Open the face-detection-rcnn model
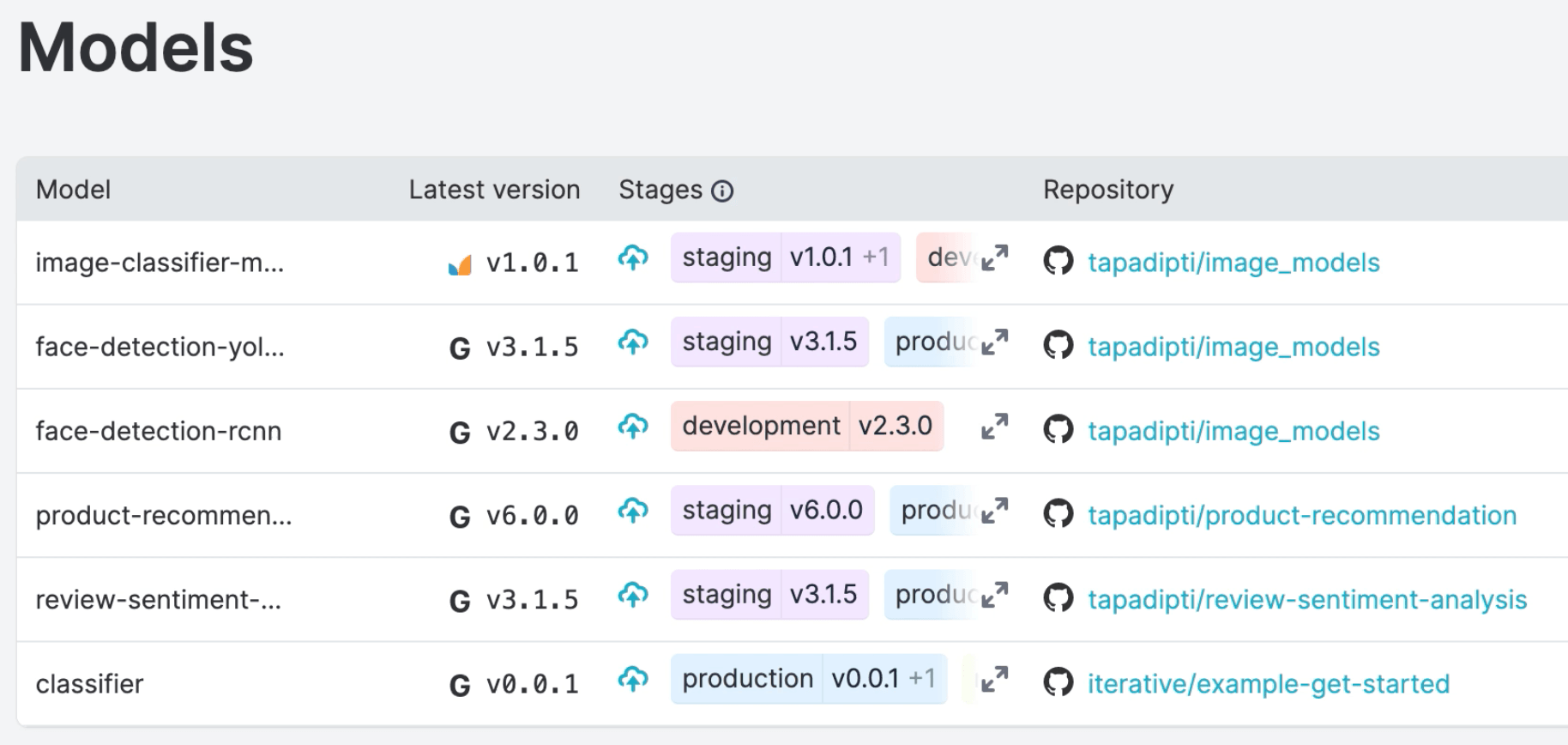Image resolution: width=1568 pixels, height=745 pixels. pyautogui.click(x=158, y=431)
